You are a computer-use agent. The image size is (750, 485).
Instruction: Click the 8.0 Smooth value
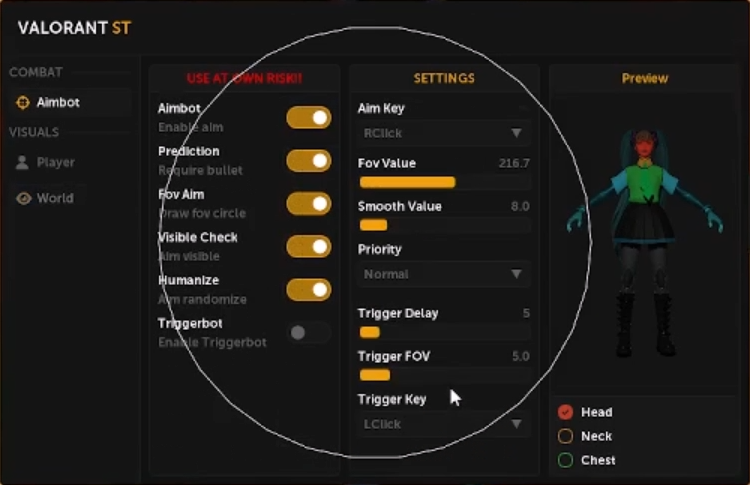click(x=520, y=206)
